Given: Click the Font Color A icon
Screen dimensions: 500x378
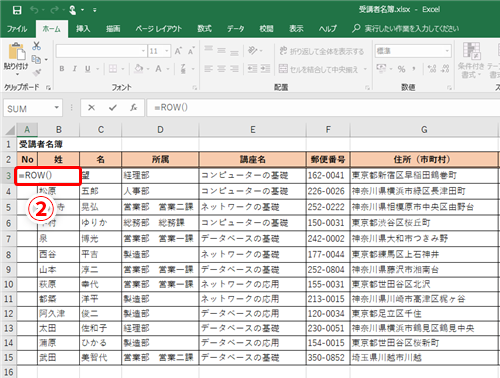Looking at the screenshot, I should [158, 69].
